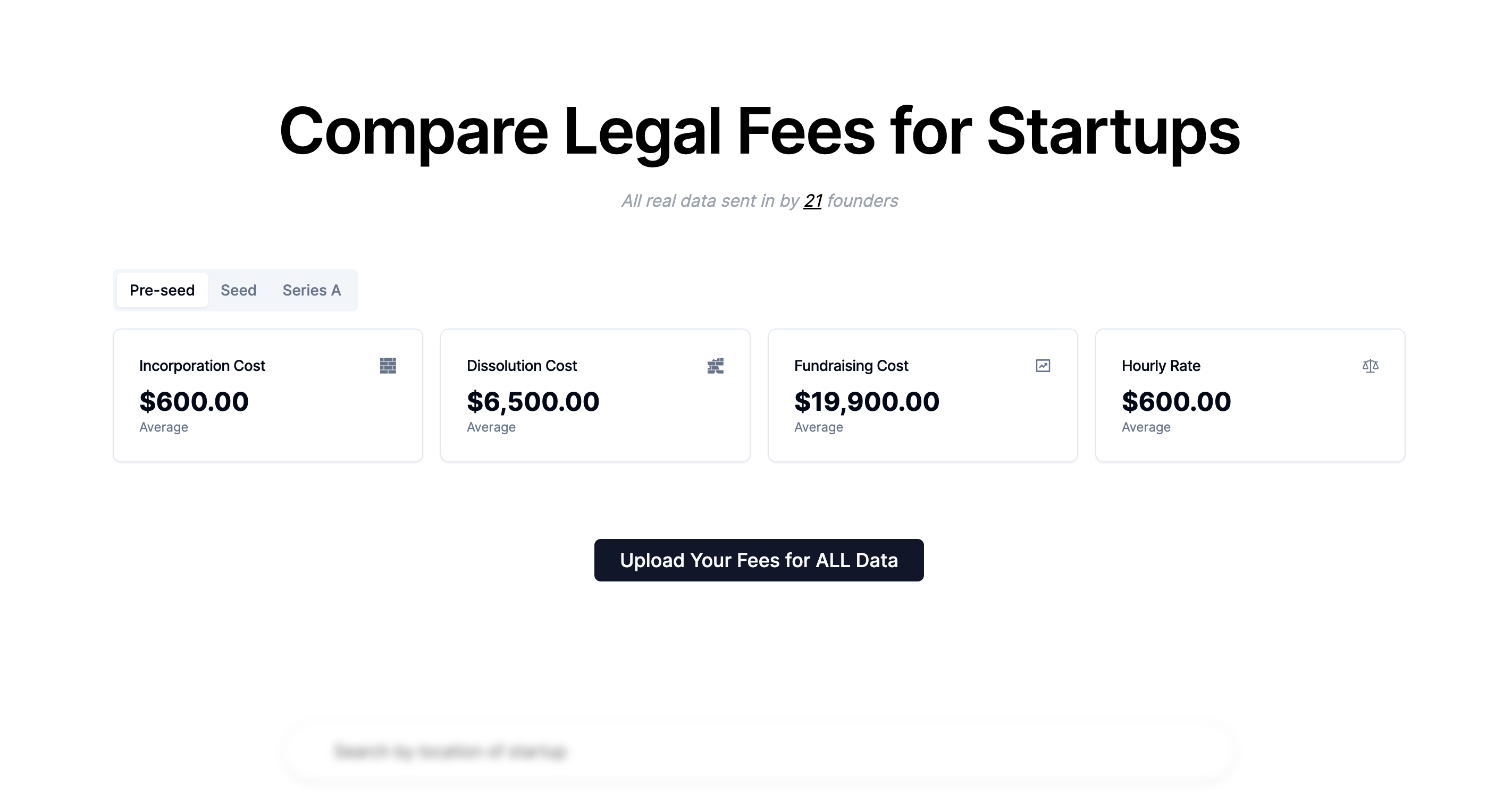Click the underlined 21 founders link

tap(813, 201)
